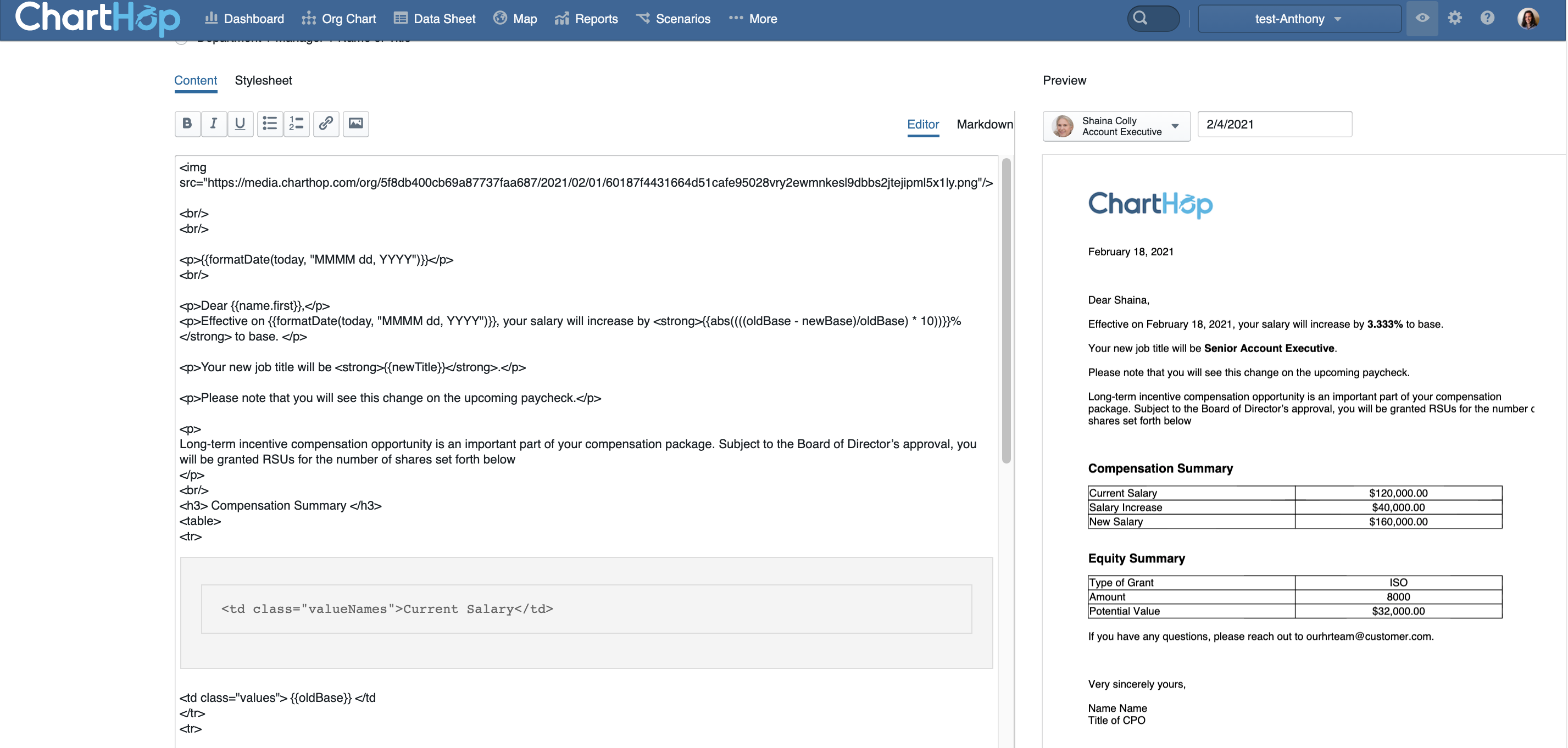The height and width of the screenshot is (748, 1568).
Task: Insert a bulleted list
Action: coord(269,124)
